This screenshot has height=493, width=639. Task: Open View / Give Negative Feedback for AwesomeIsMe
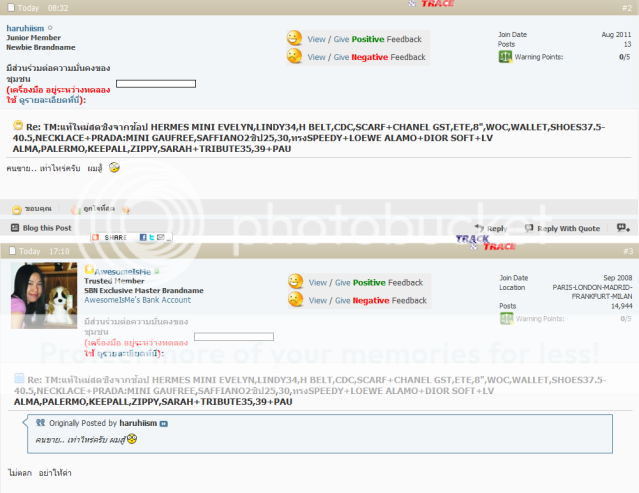366,299
